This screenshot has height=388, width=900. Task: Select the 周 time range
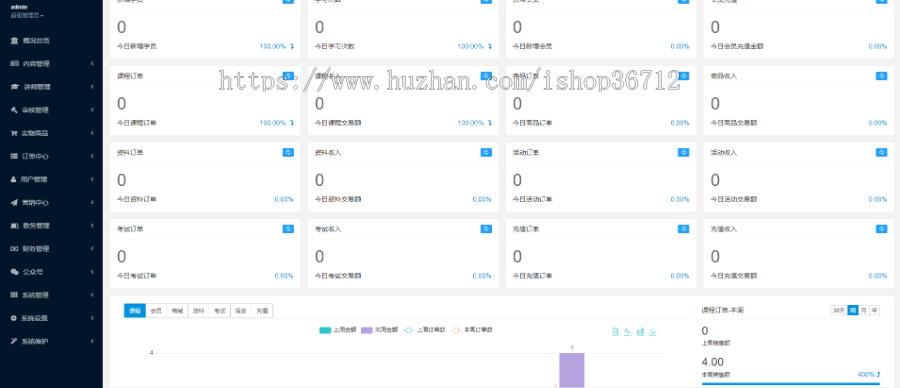(853, 310)
